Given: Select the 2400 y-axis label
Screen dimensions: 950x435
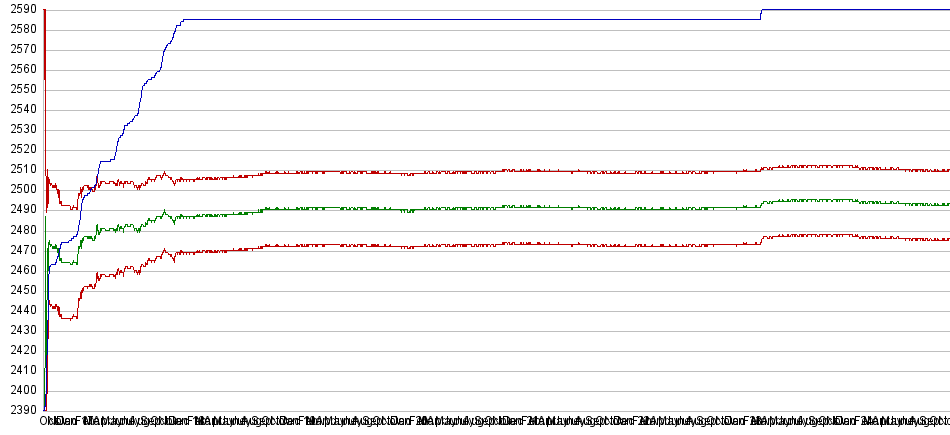Looking at the screenshot, I should pos(22,389).
